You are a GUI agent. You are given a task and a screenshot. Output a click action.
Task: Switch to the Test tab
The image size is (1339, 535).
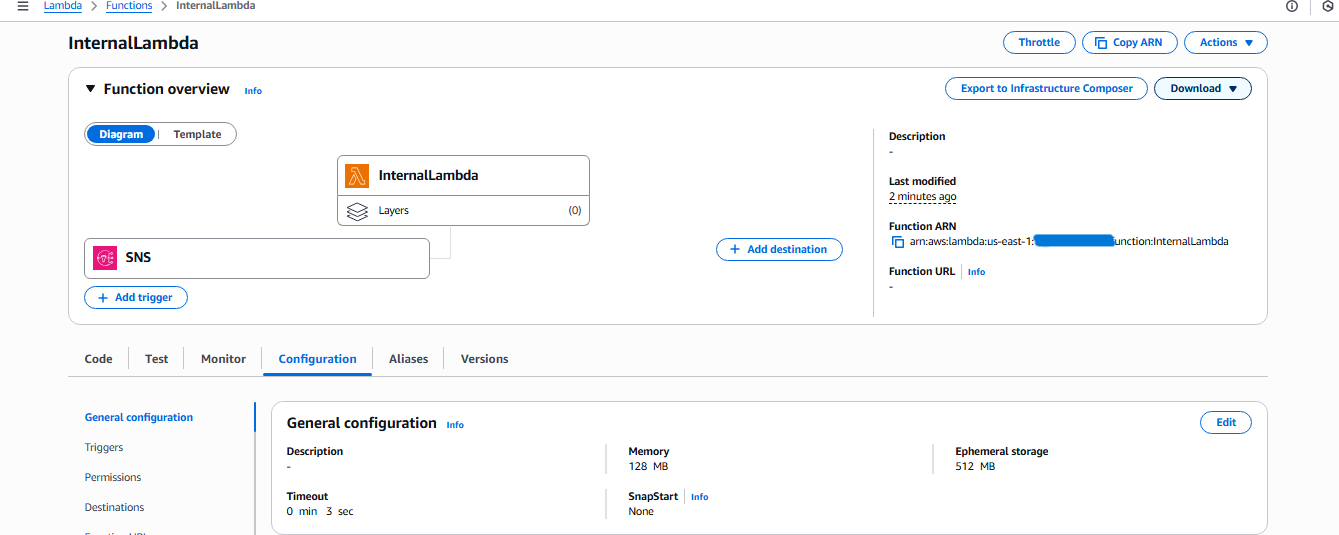pyautogui.click(x=156, y=359)
